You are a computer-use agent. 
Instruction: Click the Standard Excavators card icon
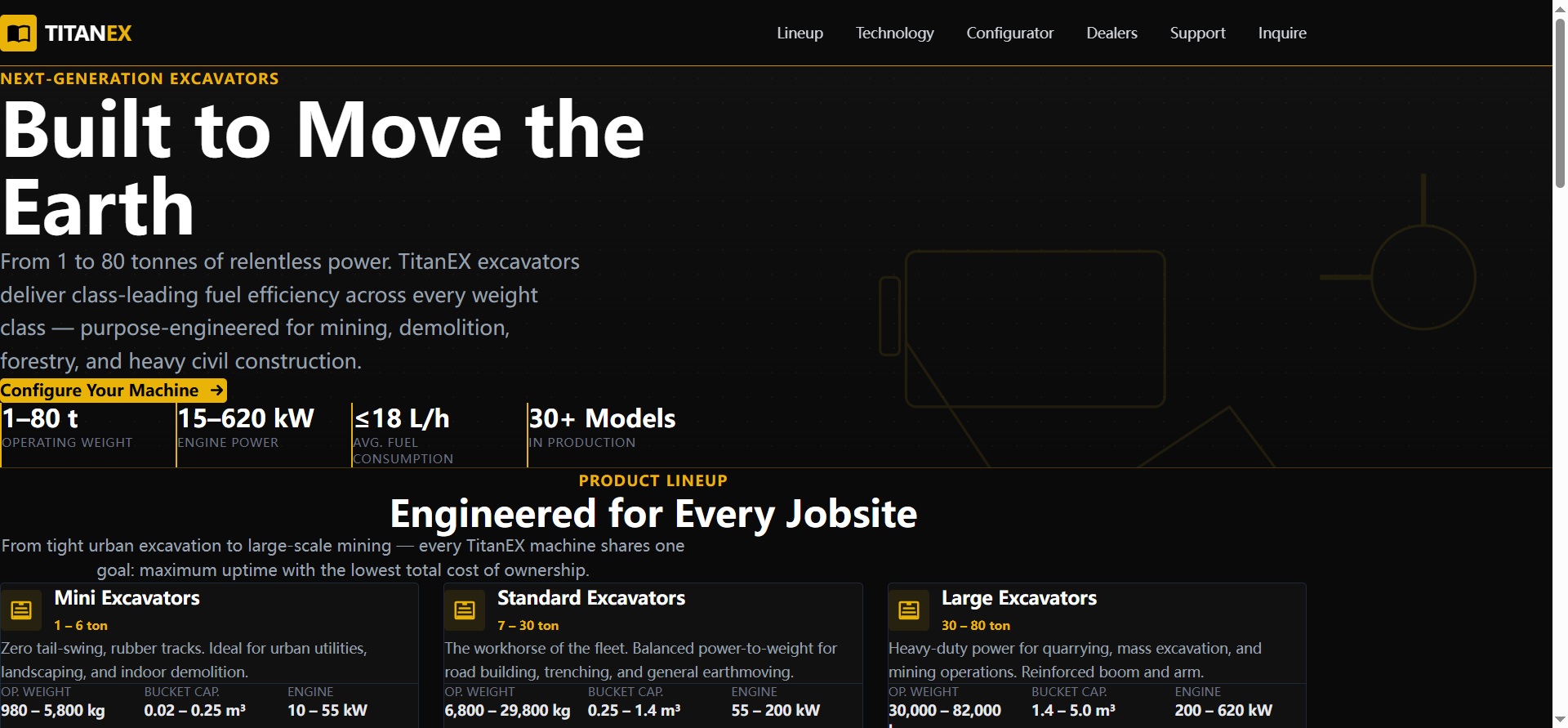465,610
